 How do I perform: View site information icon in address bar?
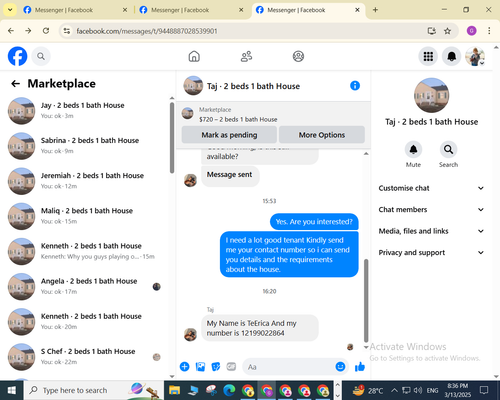click(67, 31)
